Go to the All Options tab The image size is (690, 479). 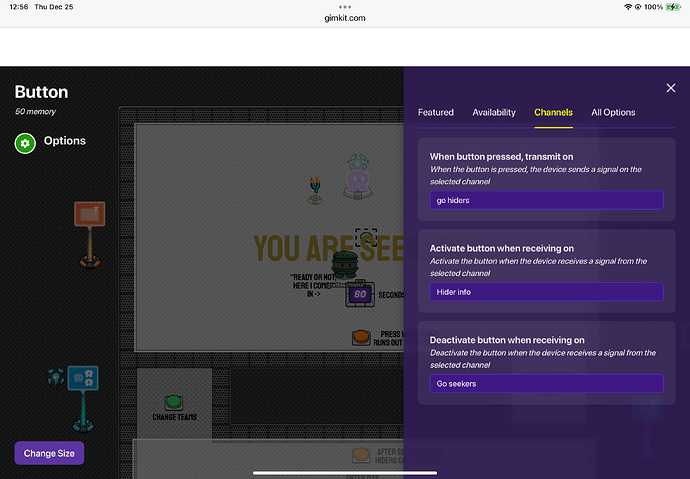[x=613, y=113]
